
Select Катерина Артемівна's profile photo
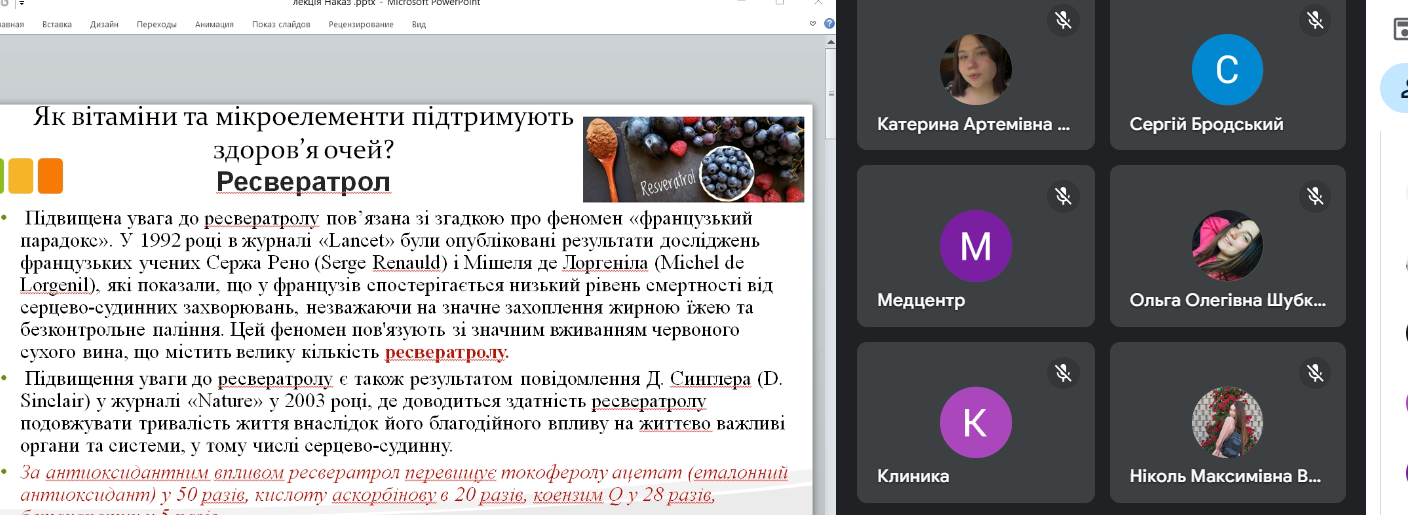975,70
